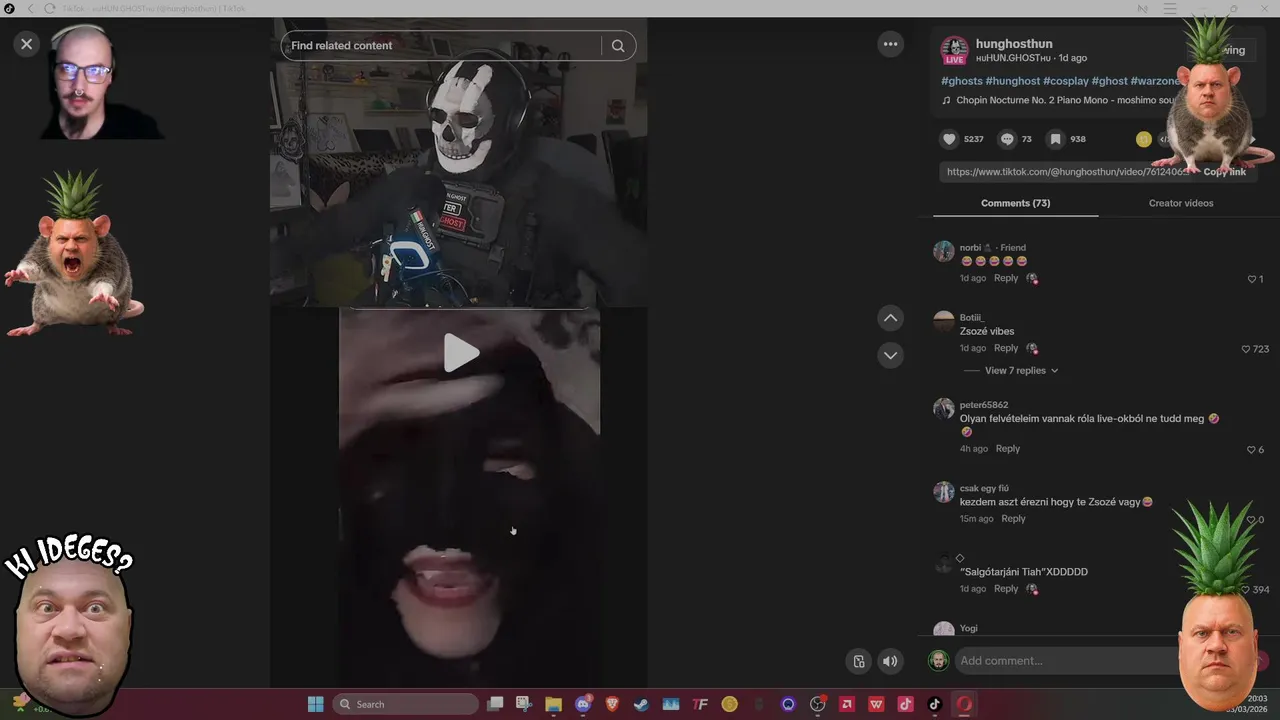
Task: Open the TikTok app from the taskbar
Action: click(935, 704)
